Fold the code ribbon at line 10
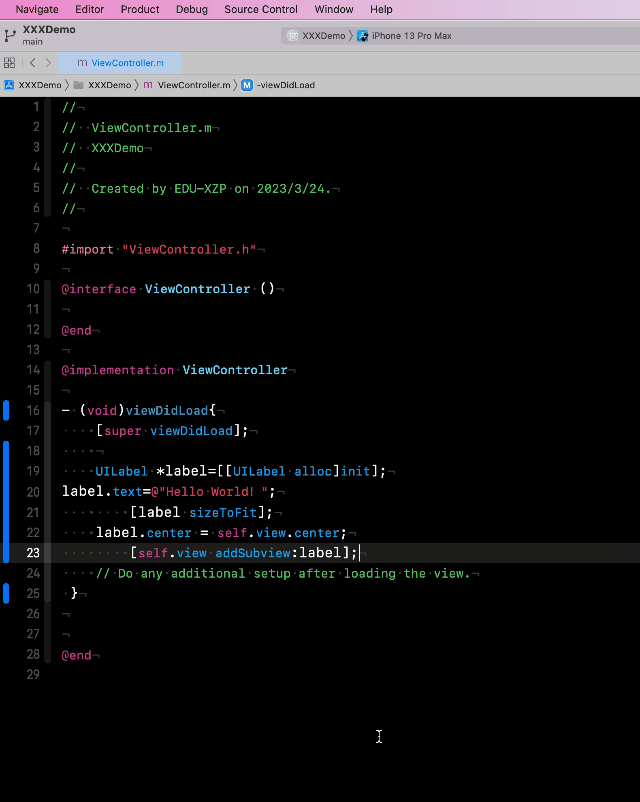 click(48, 289)
